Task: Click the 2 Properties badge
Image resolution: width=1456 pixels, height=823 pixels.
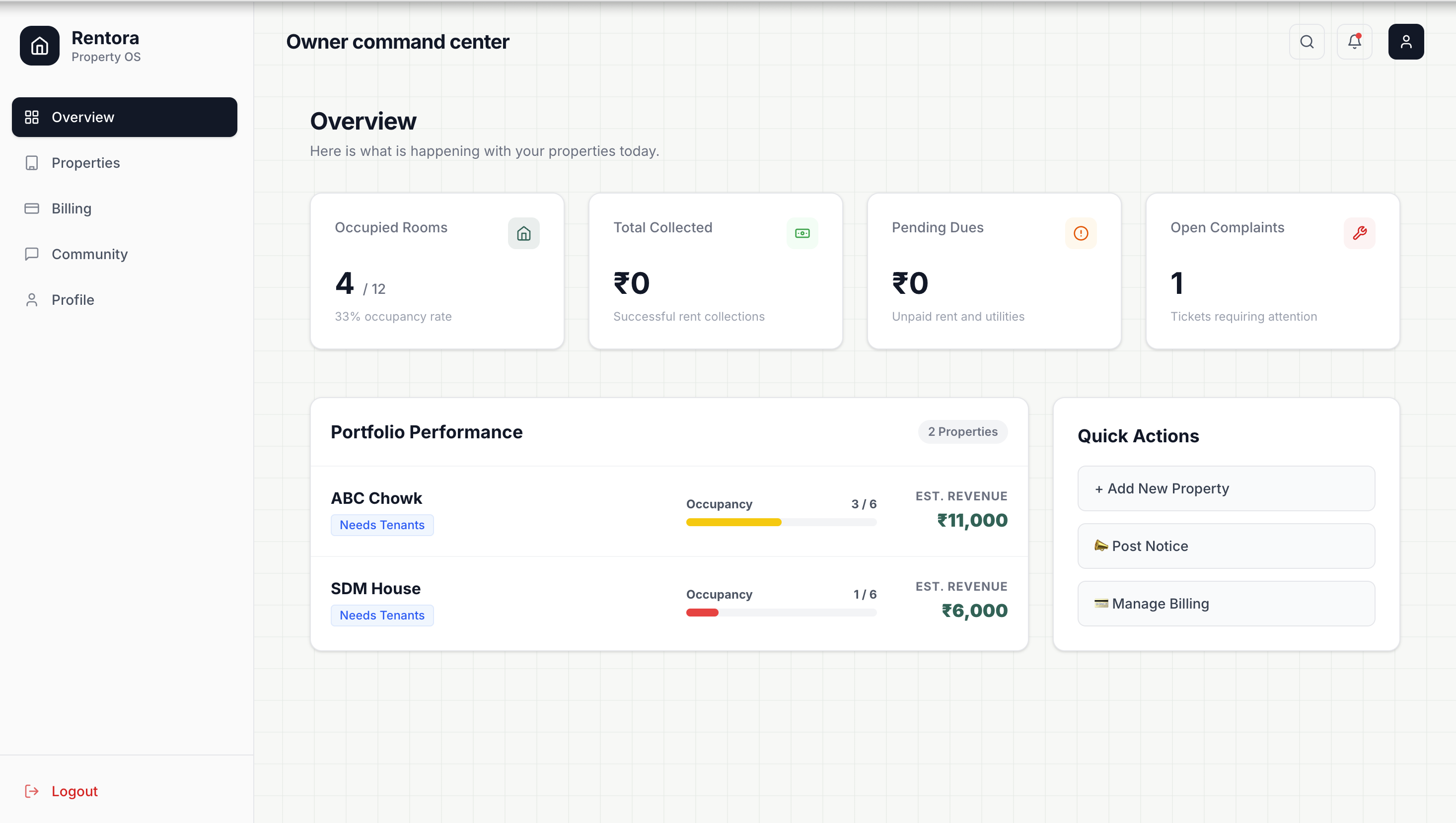Action: point(962,431)
